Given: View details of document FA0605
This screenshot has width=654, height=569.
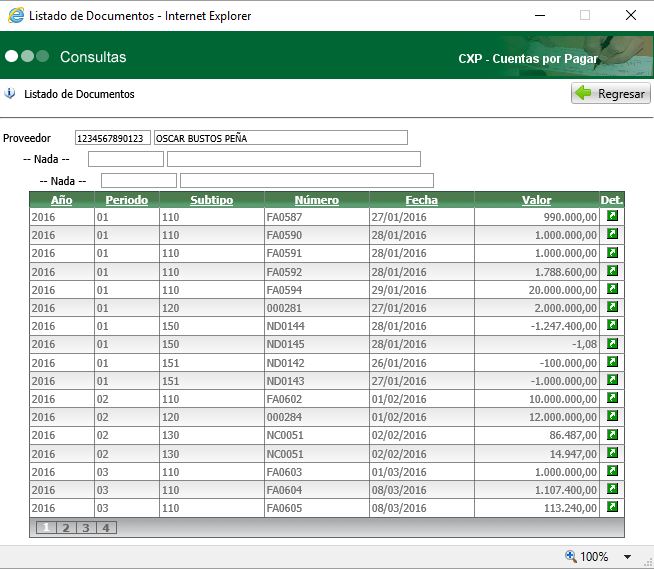Looking at the screenshot, I should 612,508.
